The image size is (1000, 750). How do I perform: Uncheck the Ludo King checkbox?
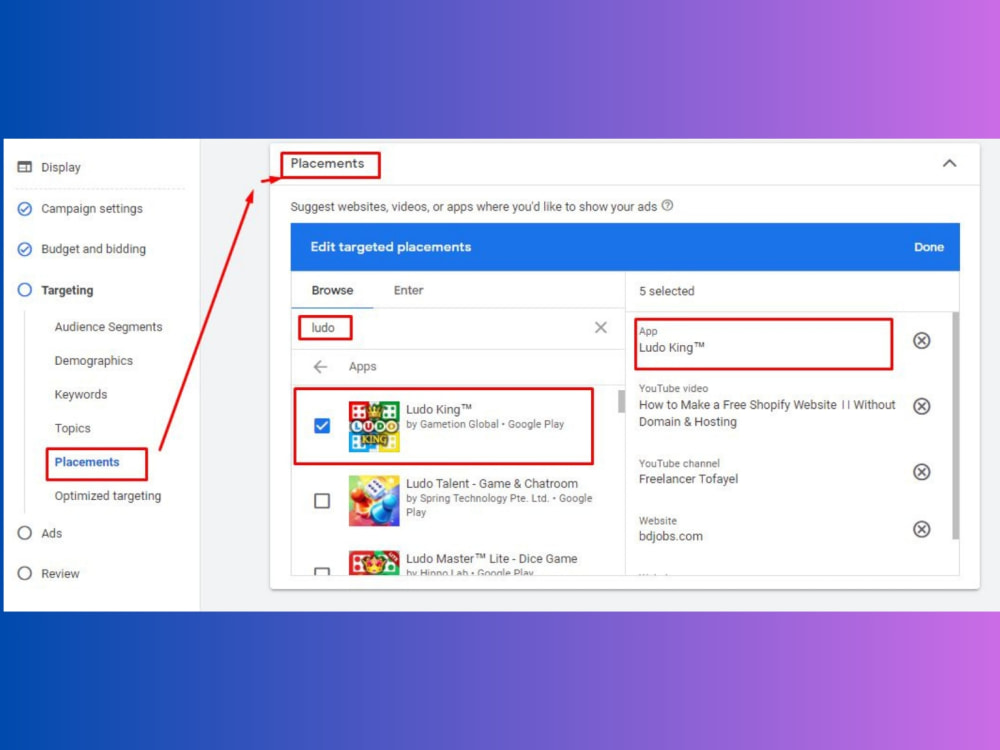(322, 425)
